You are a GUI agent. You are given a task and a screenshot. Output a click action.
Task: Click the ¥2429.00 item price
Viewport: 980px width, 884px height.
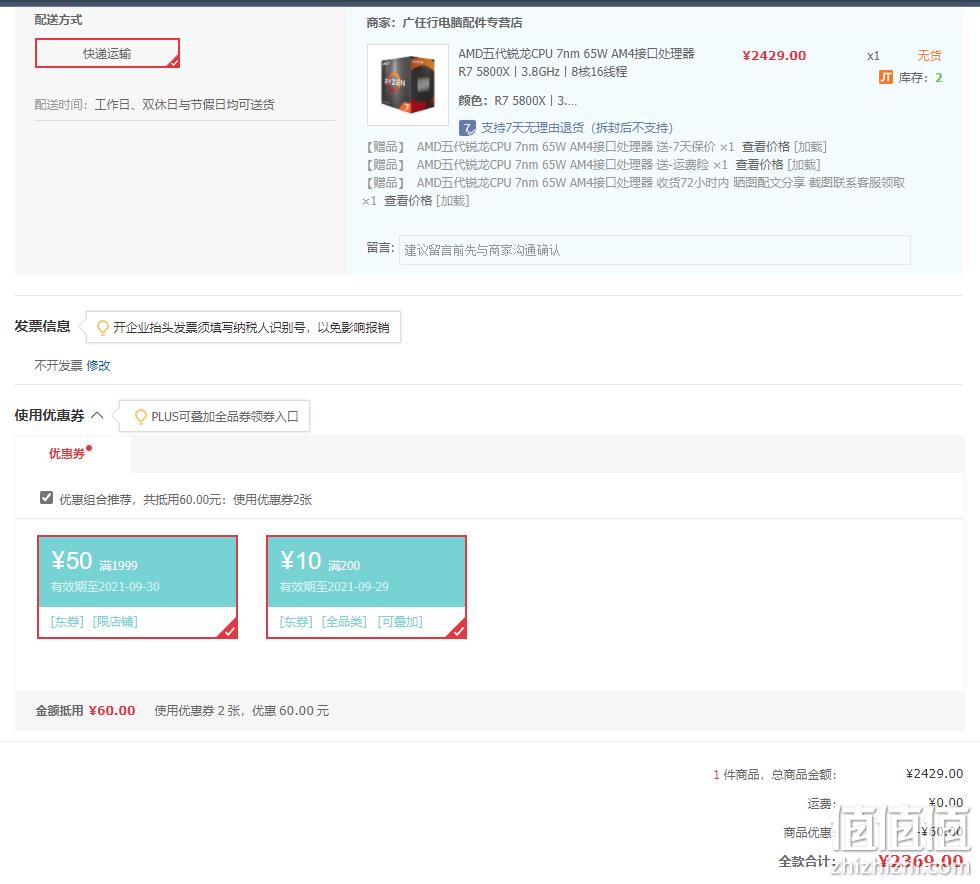click(774, 56)
